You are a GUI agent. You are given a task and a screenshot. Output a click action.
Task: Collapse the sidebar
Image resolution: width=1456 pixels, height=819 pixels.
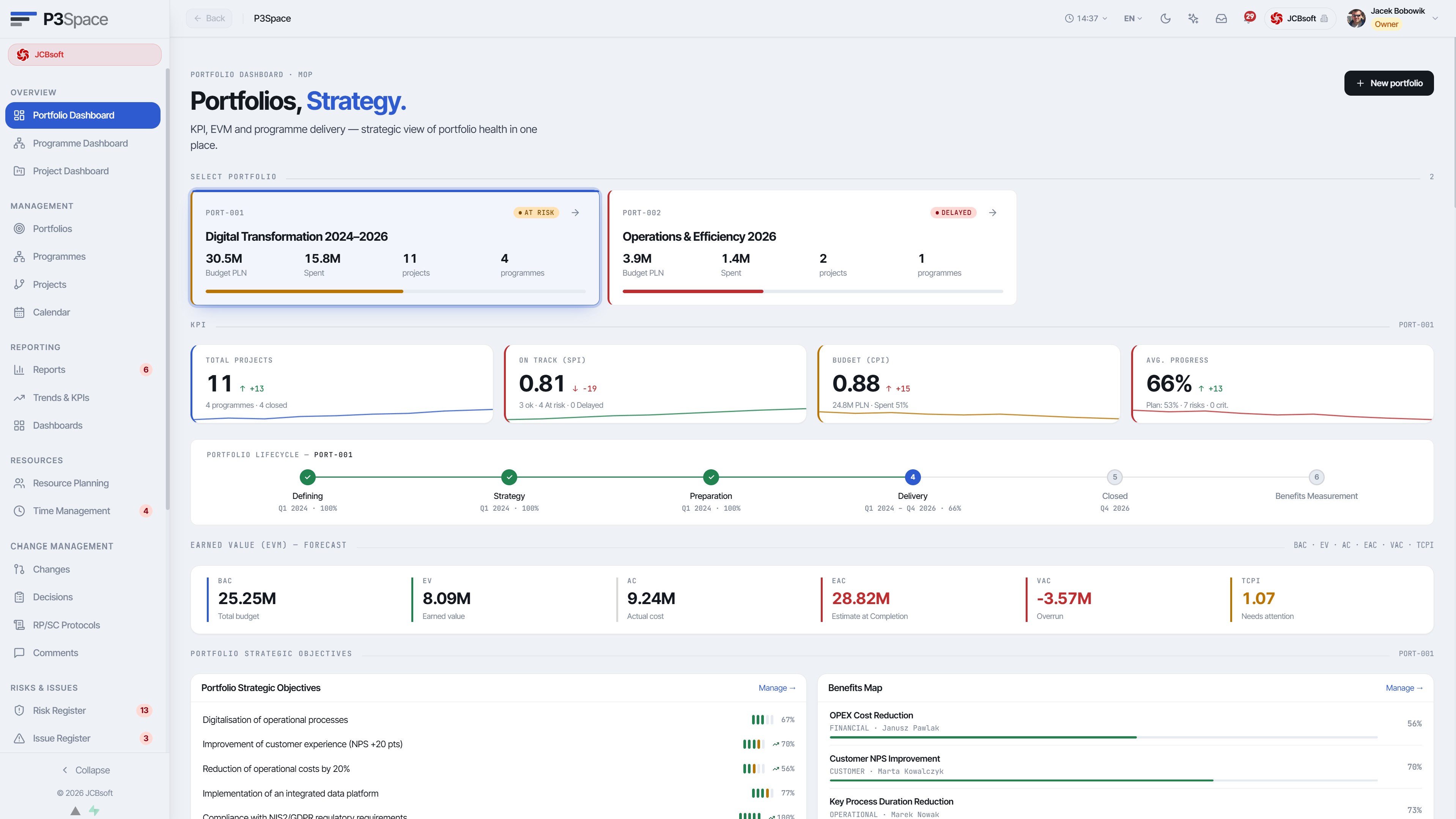click(85, 770)
